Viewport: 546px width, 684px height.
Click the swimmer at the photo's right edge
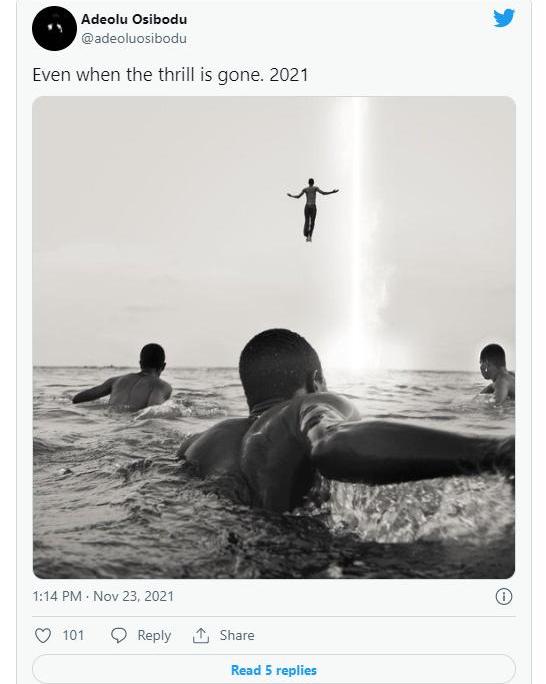496,373
